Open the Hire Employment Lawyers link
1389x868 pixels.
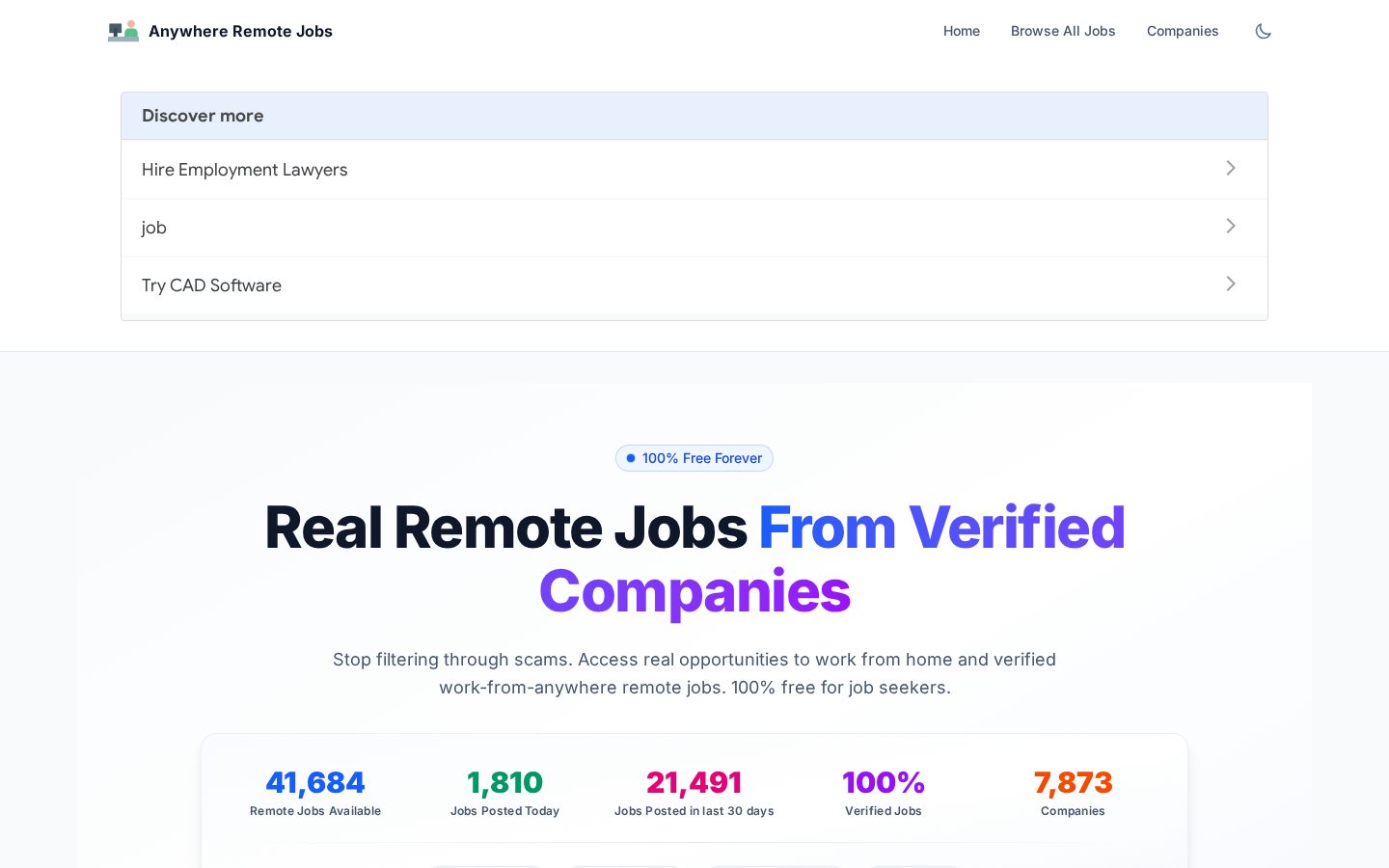(694, 170)
